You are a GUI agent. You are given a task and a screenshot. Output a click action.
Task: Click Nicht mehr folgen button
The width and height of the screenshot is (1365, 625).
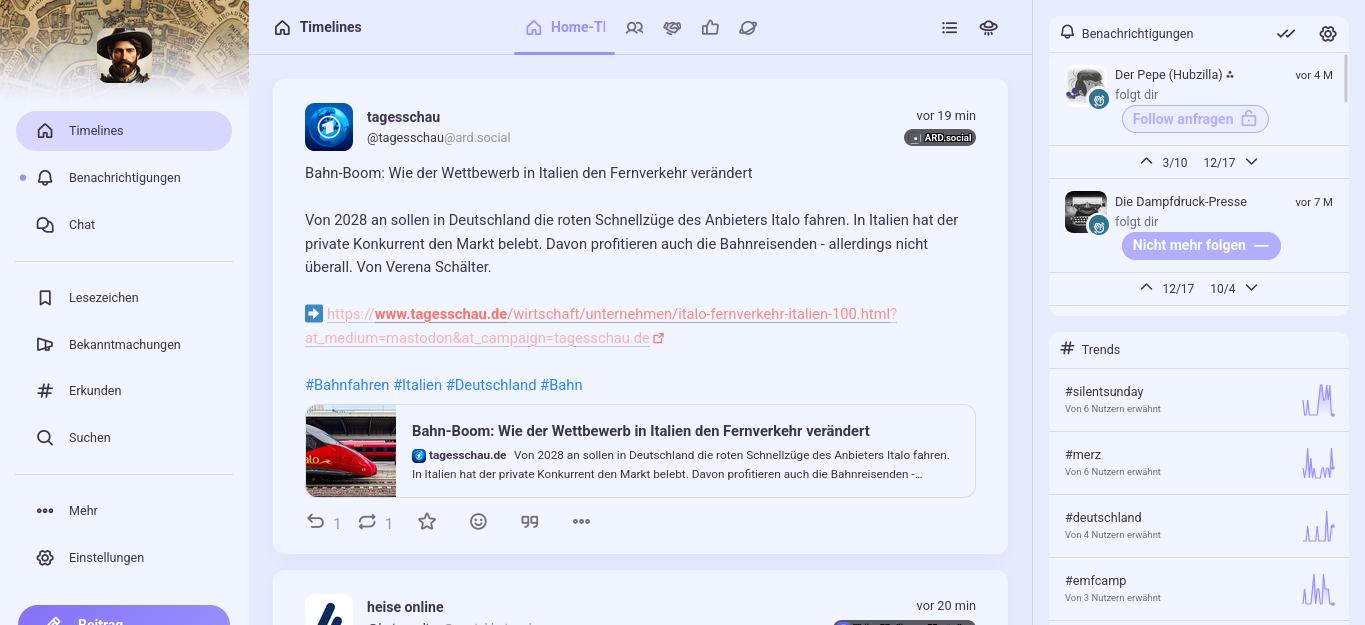(1201, 246)
